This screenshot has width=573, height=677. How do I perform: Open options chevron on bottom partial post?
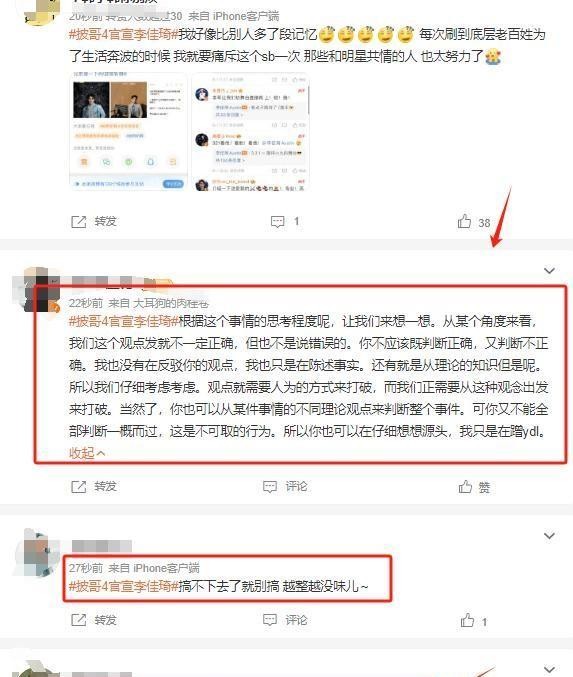(549, 670)
